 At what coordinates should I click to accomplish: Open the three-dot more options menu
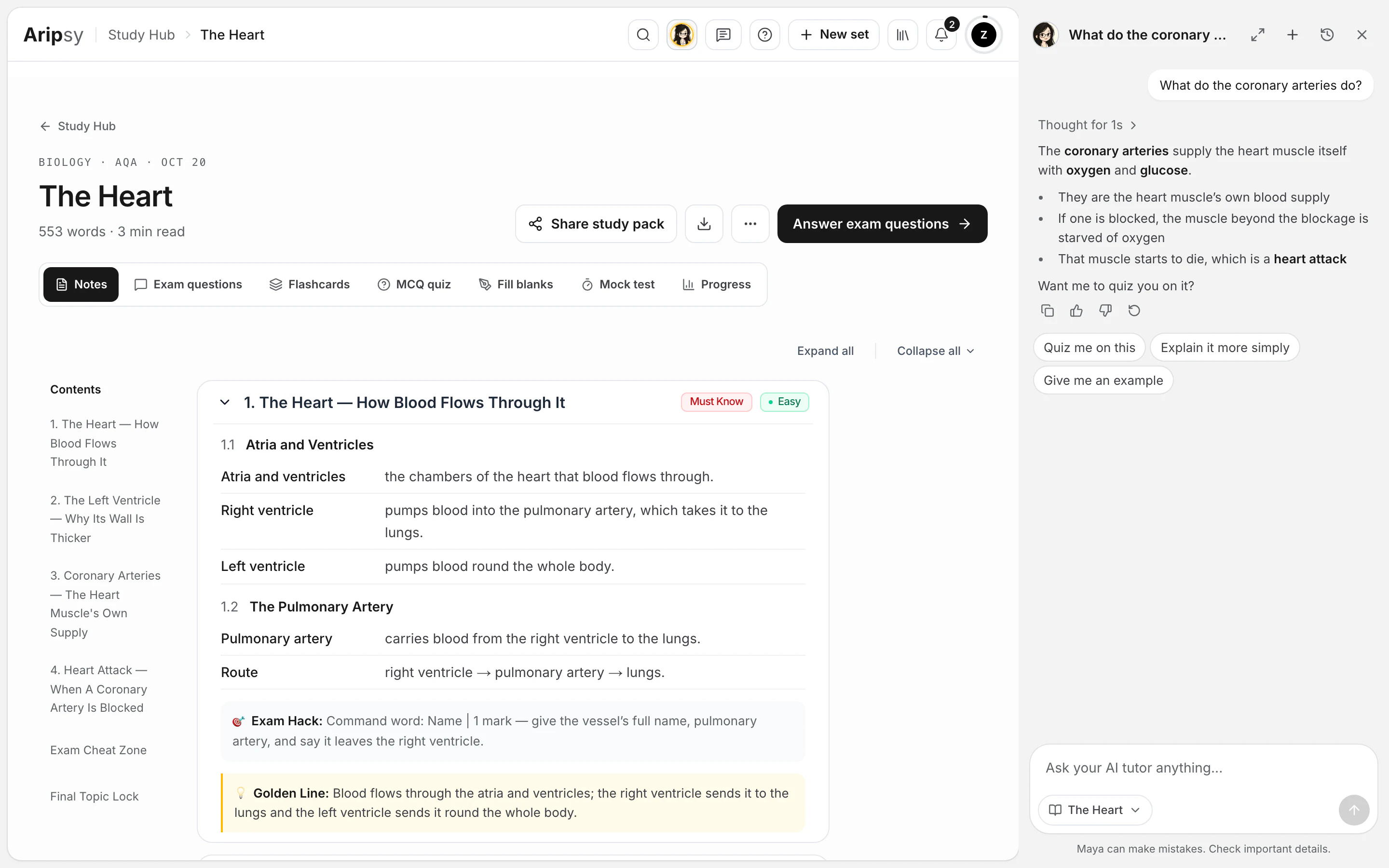click(750, 224)
